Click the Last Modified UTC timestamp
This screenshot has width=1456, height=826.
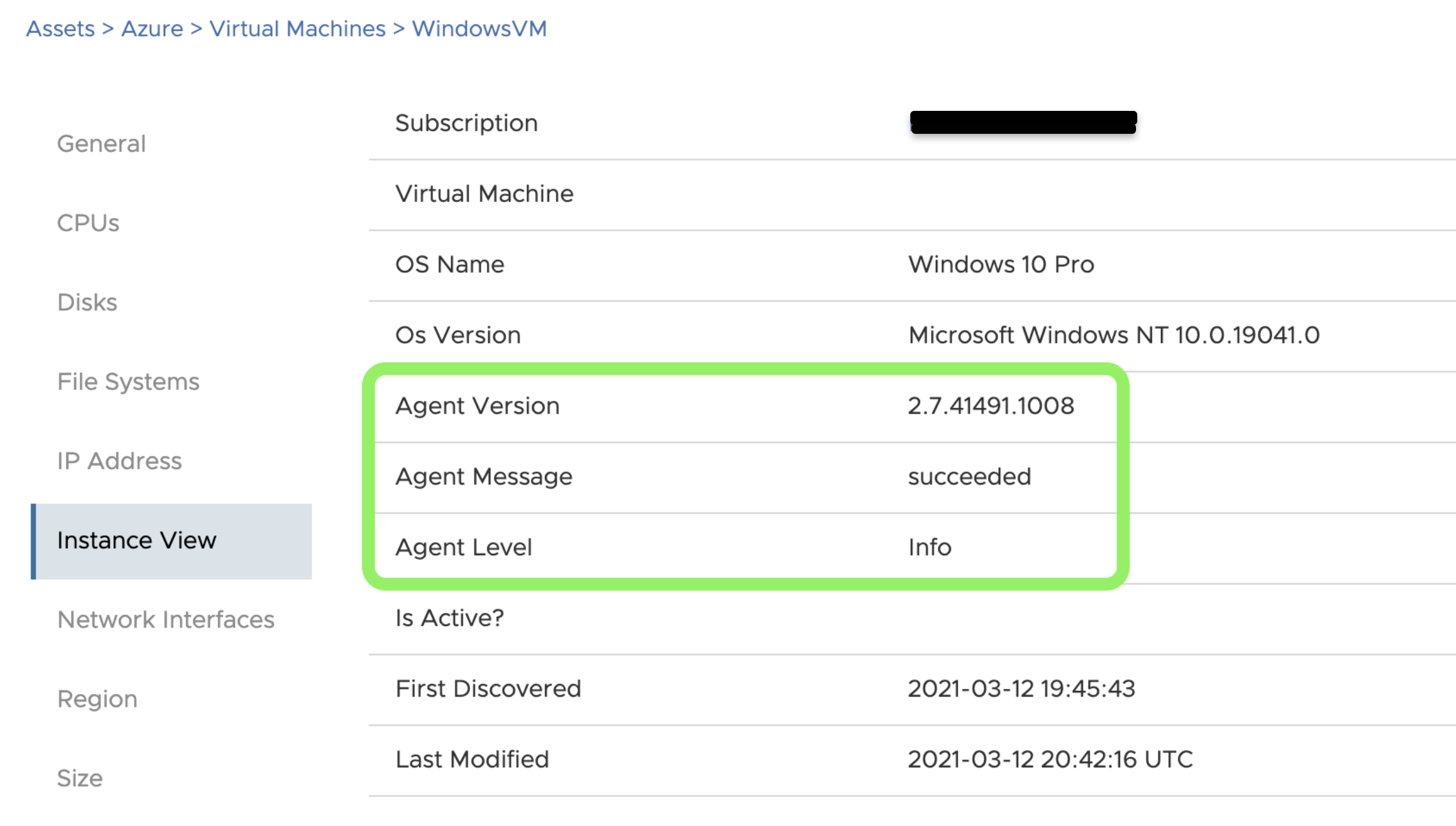coord(1050,760)
